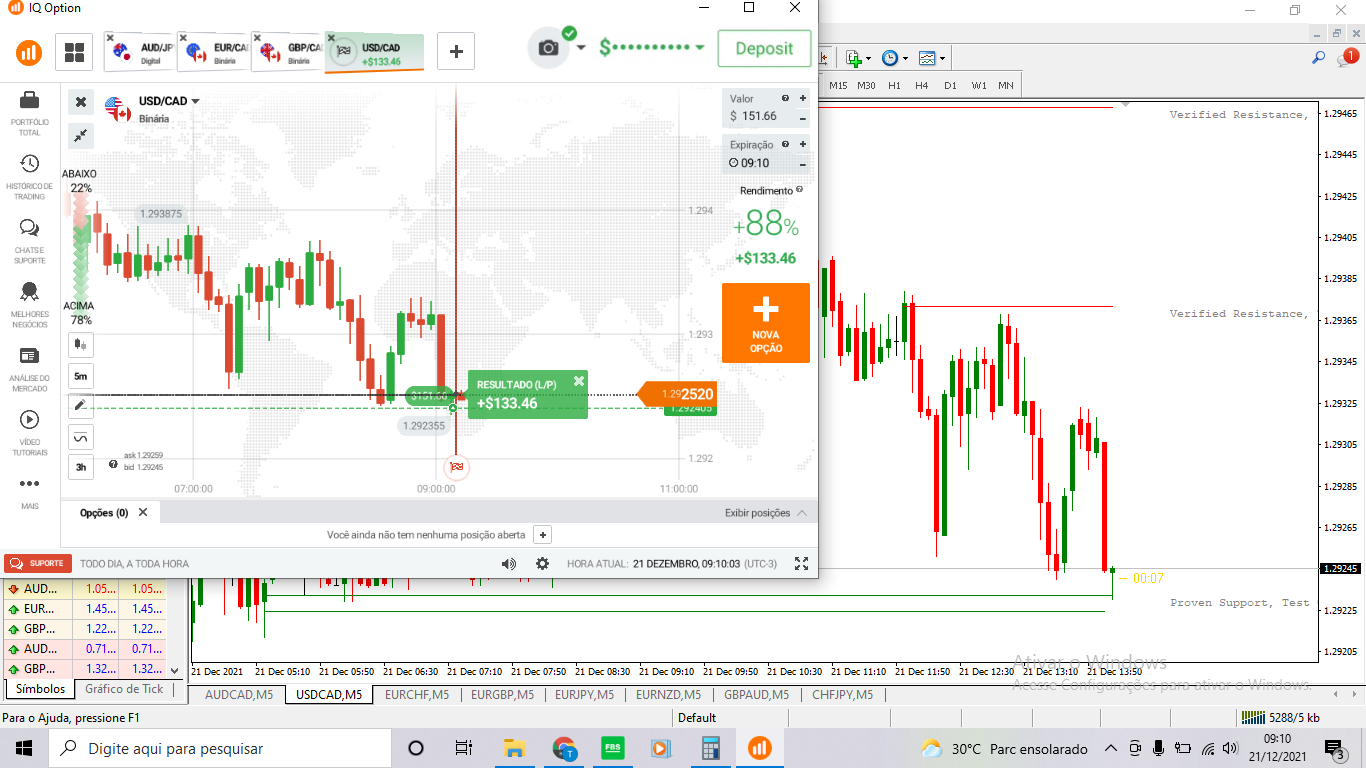Increase the Valor amount with plus
The height and width of the screenshot is (768, 1366).
tap(802, 98)
